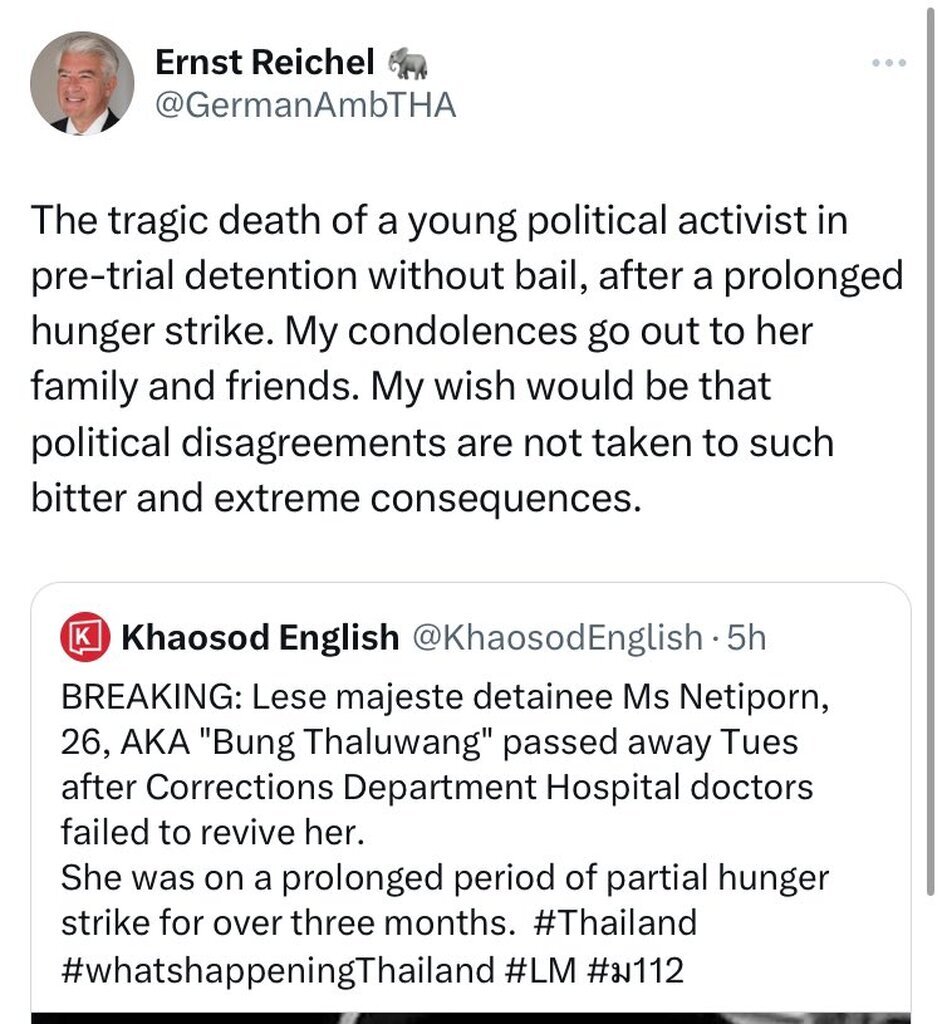Viewport: 942px width, 1024px height.
Task: Click the elephant emoji beside the name
Action: click(408, 64)
